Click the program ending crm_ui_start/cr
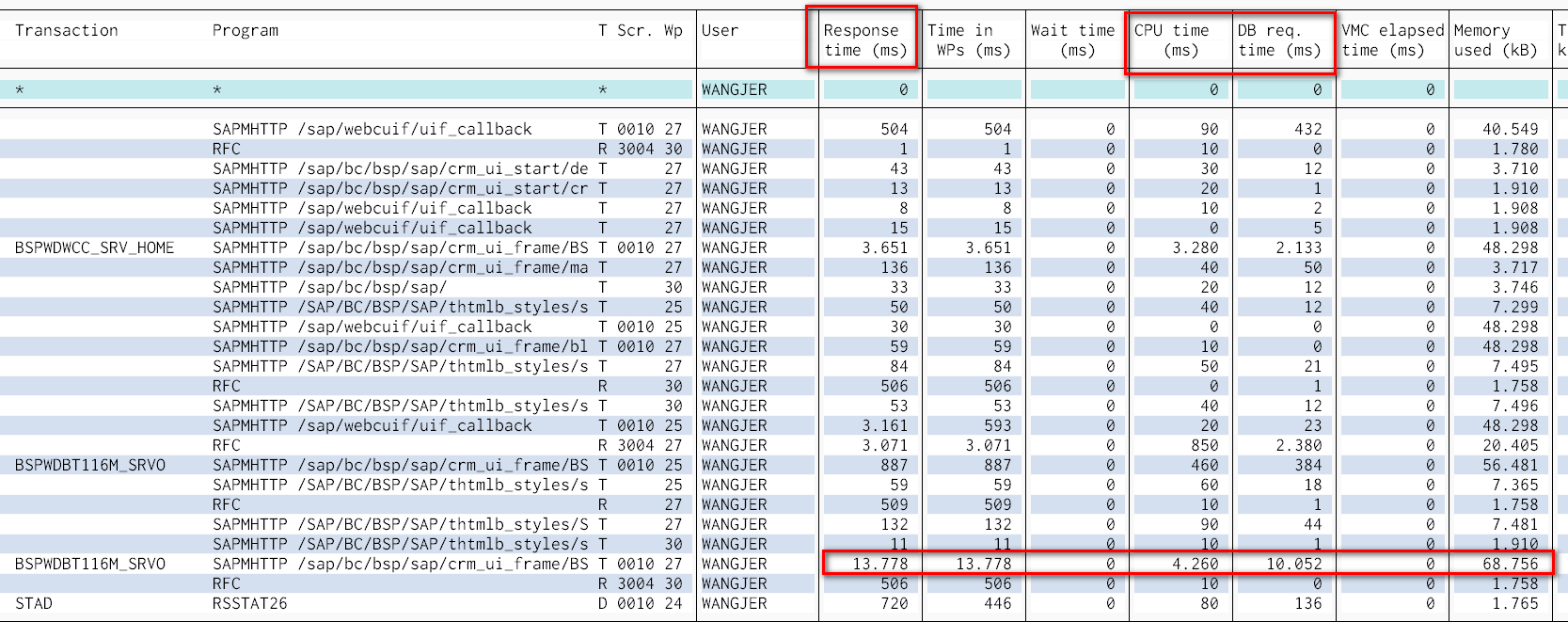Viewport: 1568px width, 622px height. click(401, 188)
